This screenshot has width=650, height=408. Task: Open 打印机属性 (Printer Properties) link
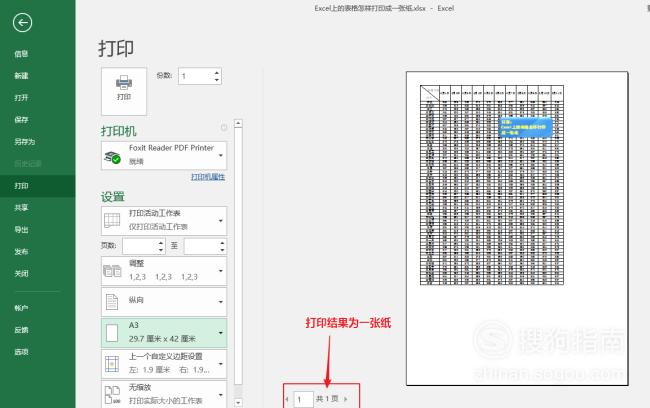point(208,177)
